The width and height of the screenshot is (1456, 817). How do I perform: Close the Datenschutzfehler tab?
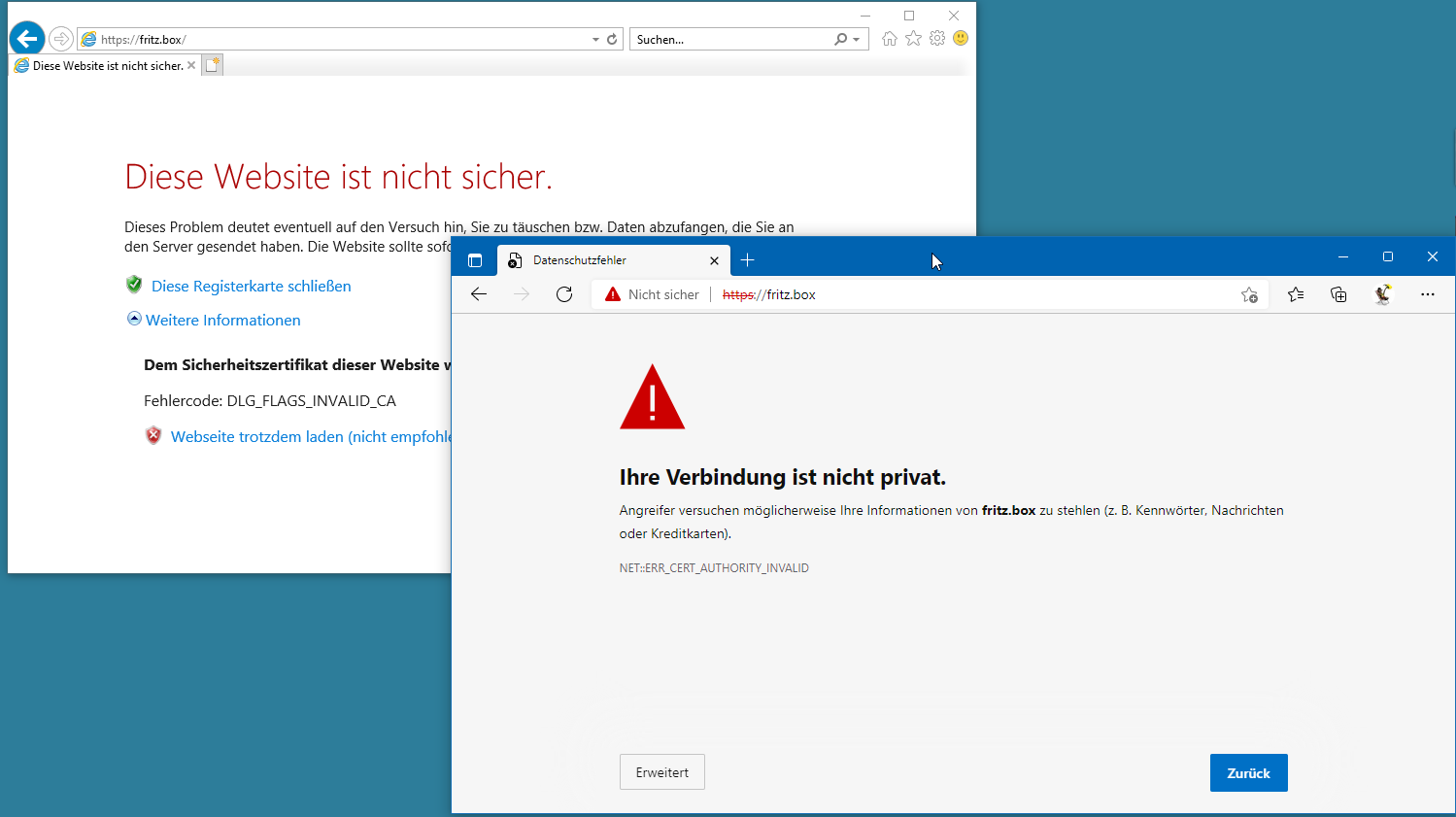pyautogui.click(x=714, y=260)
